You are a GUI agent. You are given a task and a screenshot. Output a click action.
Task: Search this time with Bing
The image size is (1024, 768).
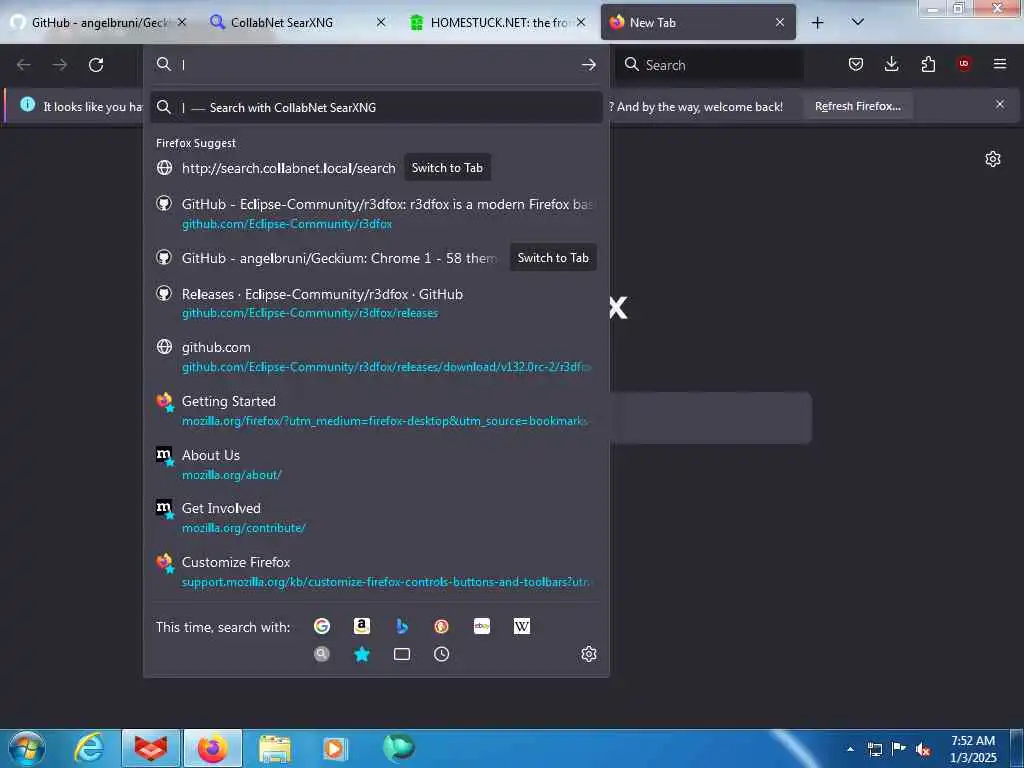[x=402, y=626]
